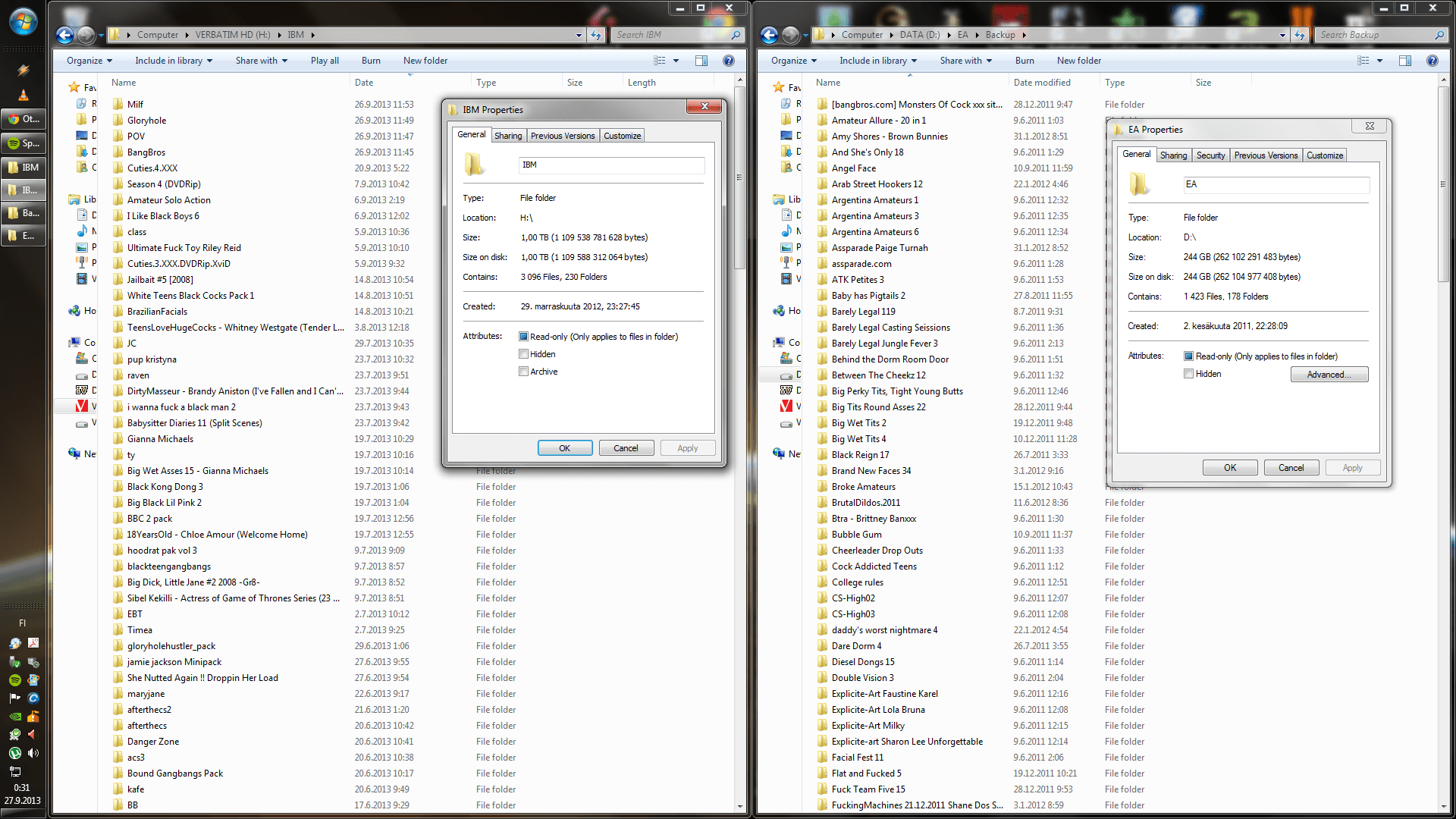Click the Advanced... button in EA Properties

[1329, 375]
